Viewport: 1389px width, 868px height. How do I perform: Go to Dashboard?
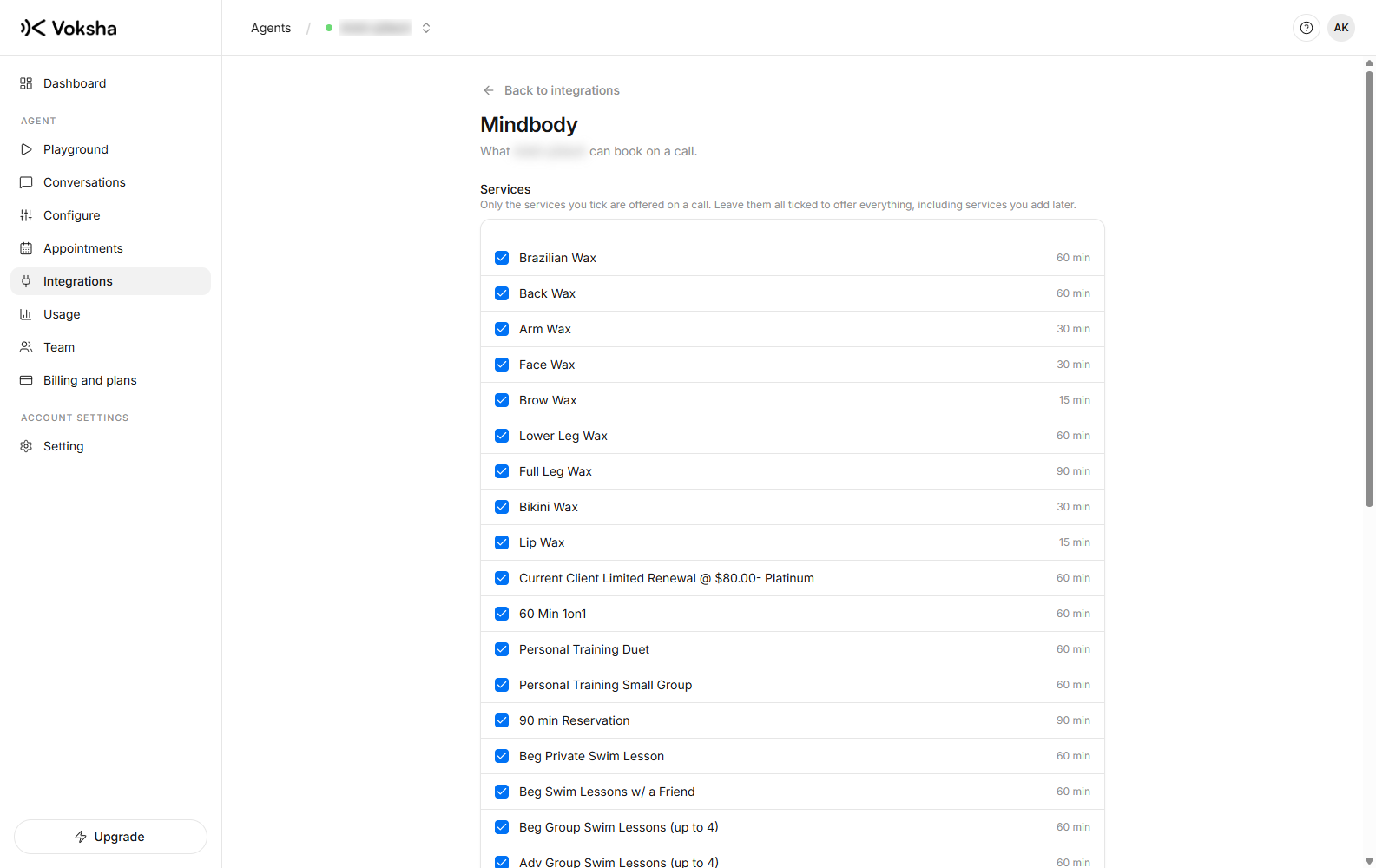pyautogui.click(x=110, y=83)
